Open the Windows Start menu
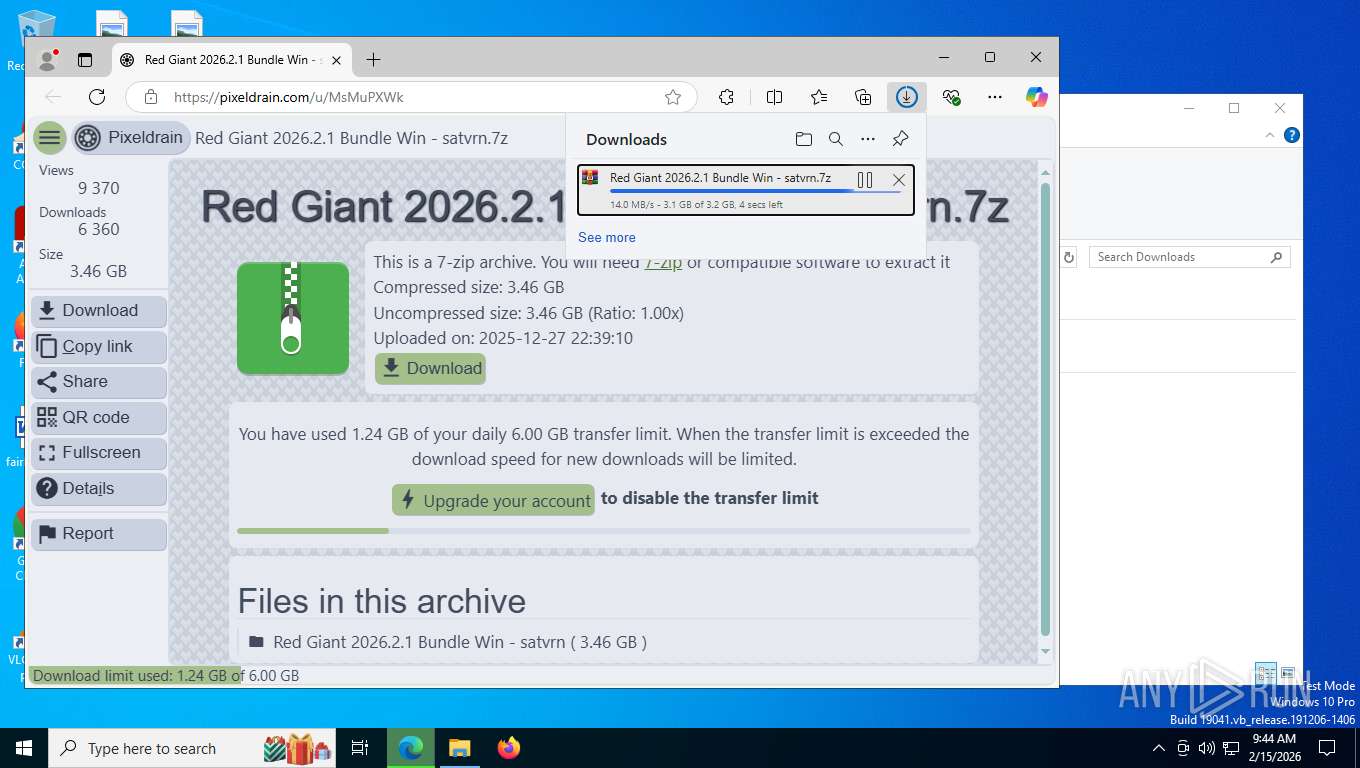This screenshot has width=1360, height=768. coord(24,748)
